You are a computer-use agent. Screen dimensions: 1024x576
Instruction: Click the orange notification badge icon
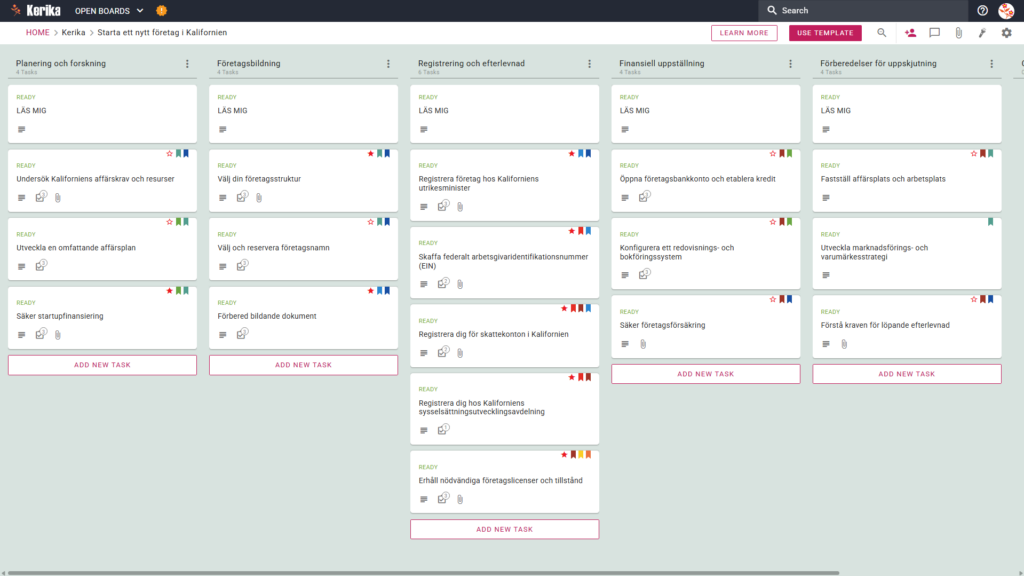click(161, 10)
